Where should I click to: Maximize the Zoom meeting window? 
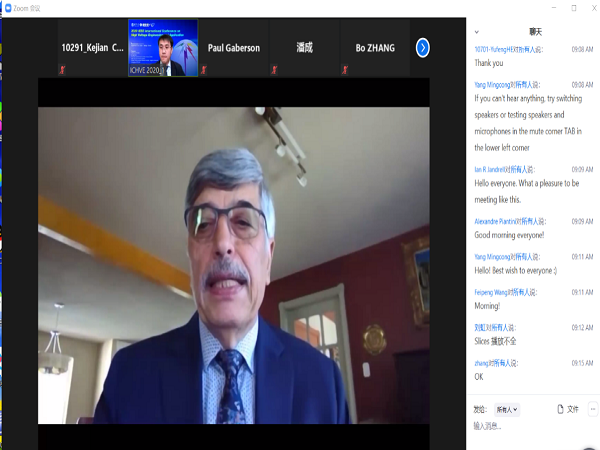click(x=573, y=7)
